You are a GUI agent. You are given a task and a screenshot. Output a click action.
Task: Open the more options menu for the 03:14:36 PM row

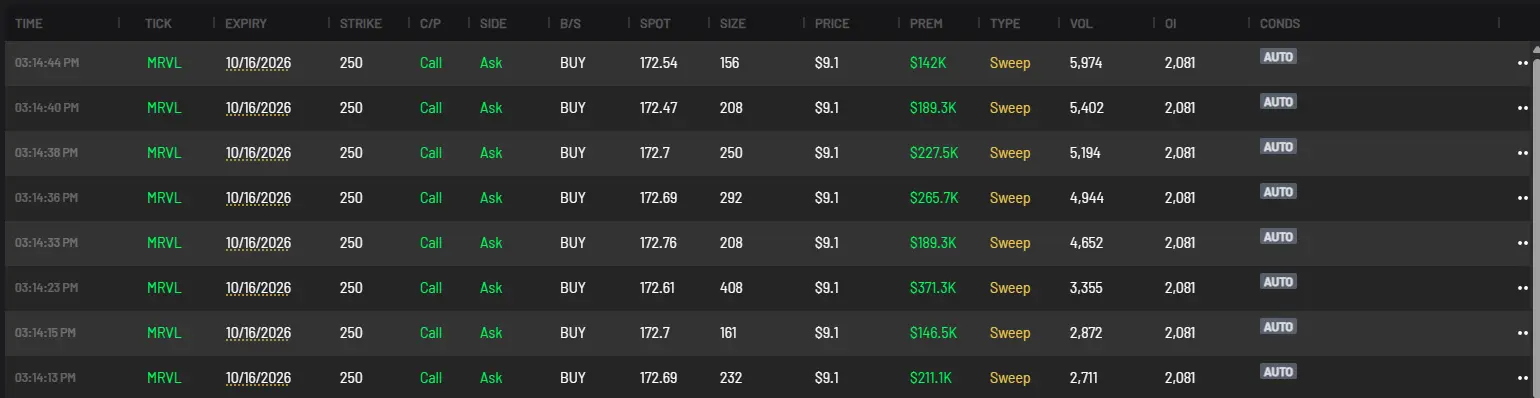pyautogui.click(x=1524, y=198)
